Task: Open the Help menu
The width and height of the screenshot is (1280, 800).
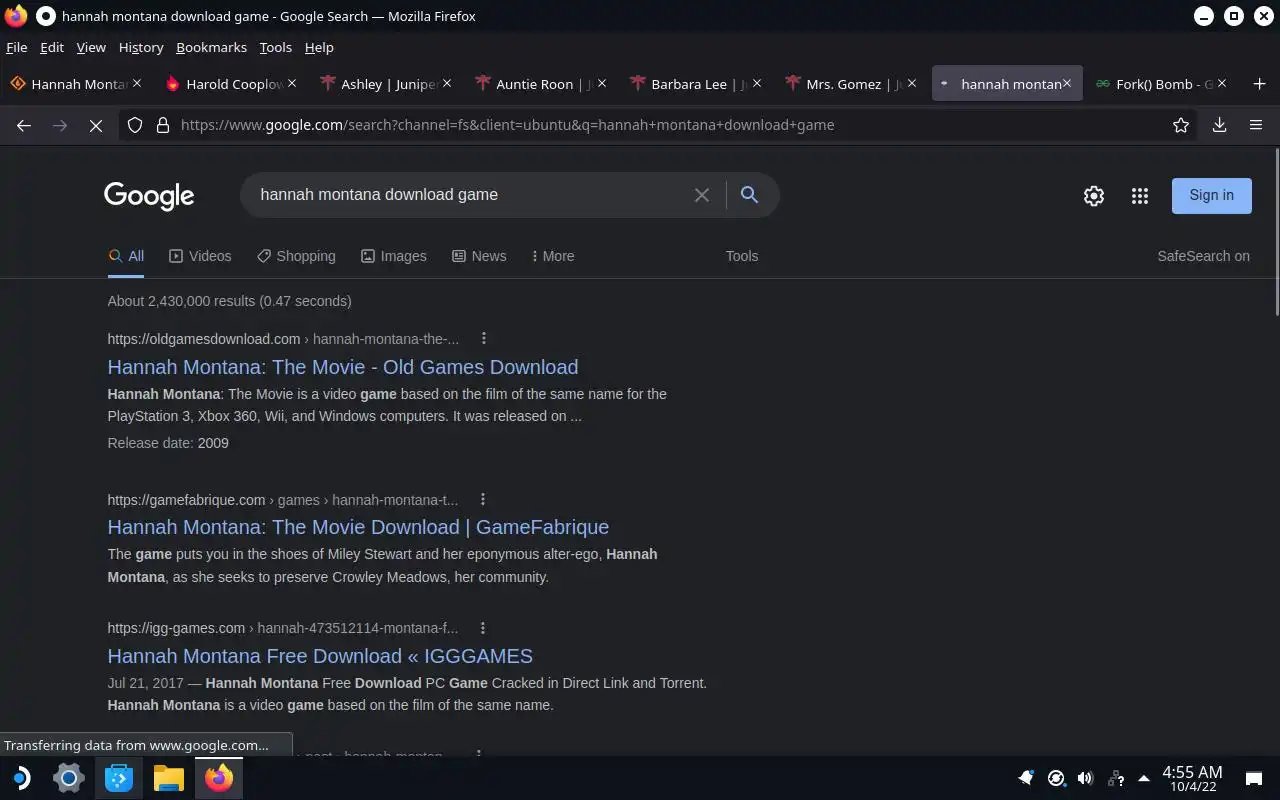Action: [319, 47]
